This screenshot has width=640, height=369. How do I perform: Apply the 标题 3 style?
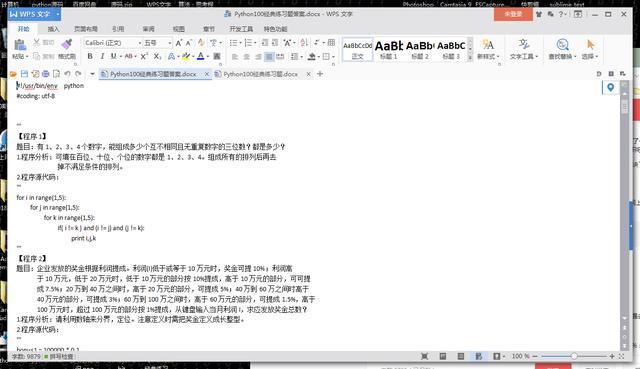(x=451, y=50)
